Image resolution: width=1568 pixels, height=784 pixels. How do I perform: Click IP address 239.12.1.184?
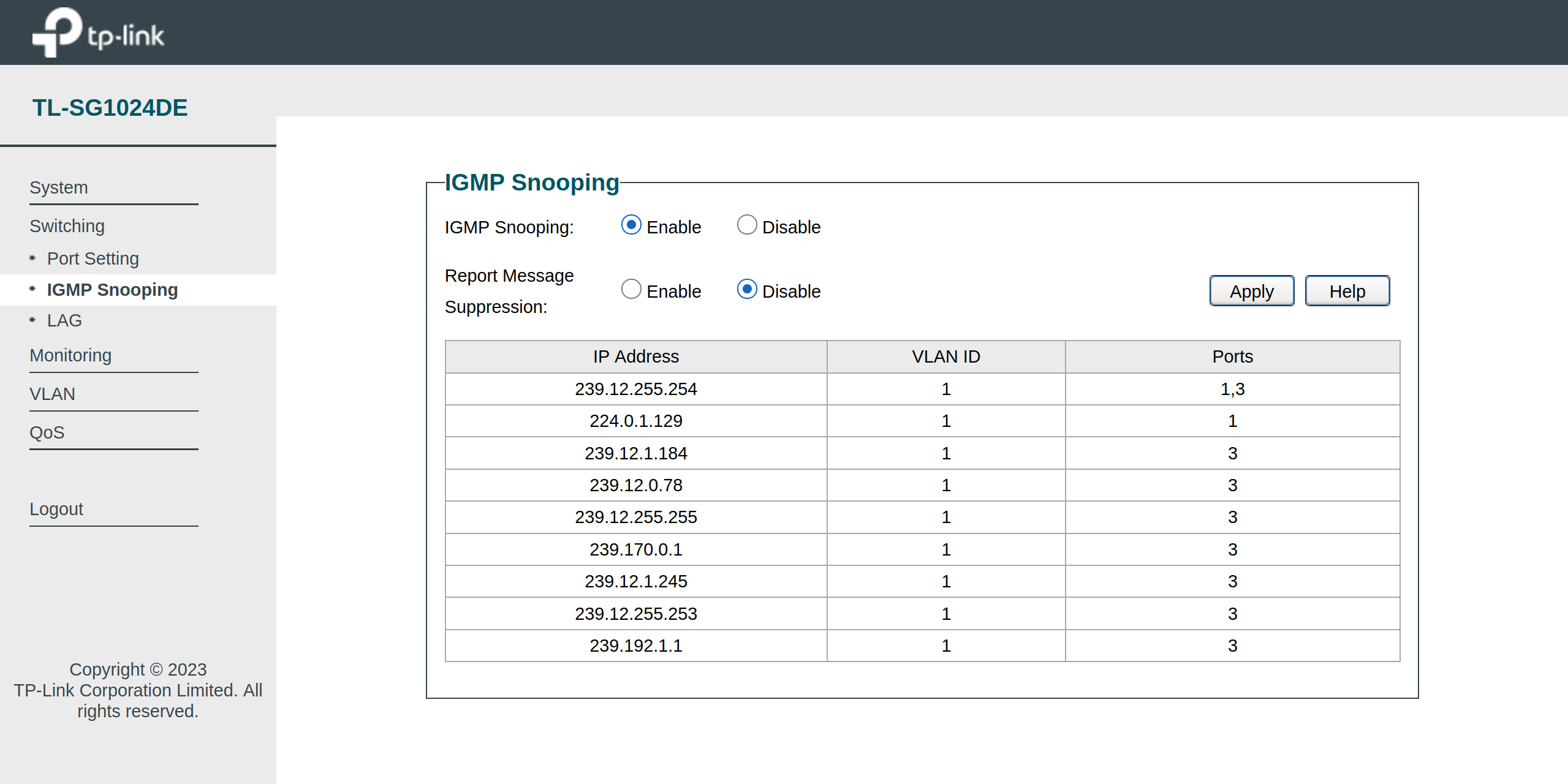[x=636, y=453]
